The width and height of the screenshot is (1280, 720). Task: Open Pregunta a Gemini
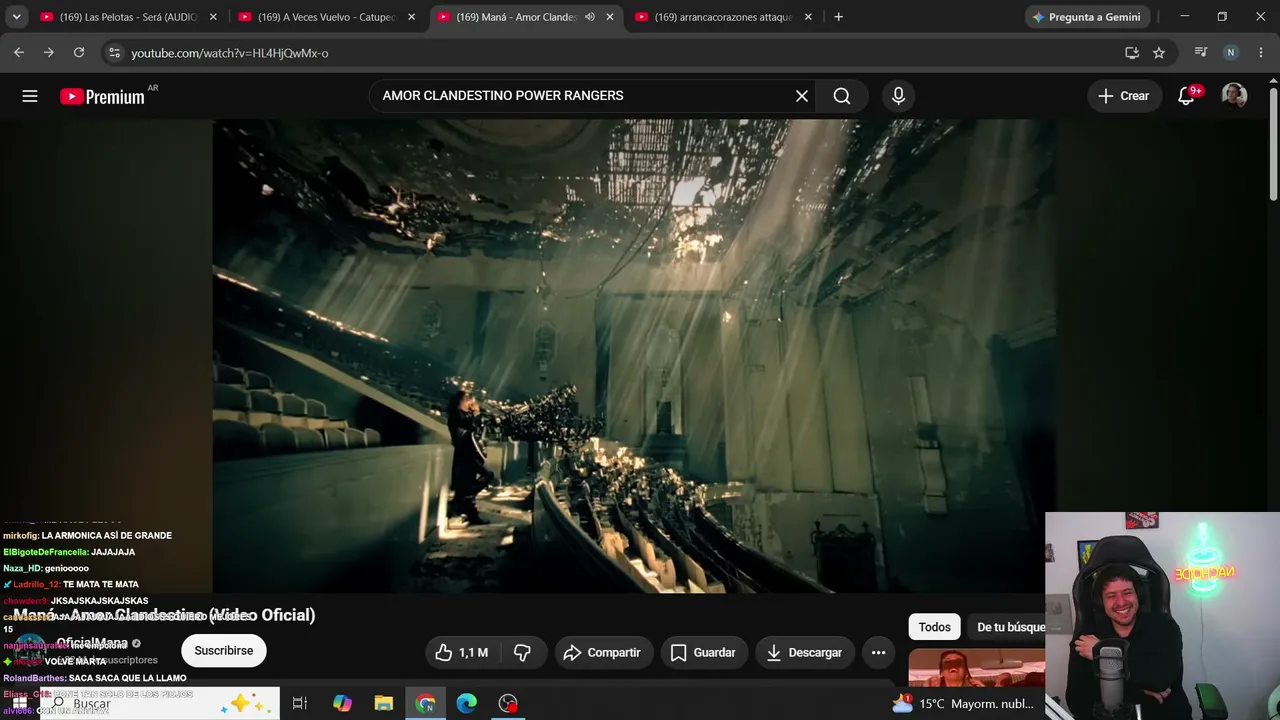(1087, 17)
